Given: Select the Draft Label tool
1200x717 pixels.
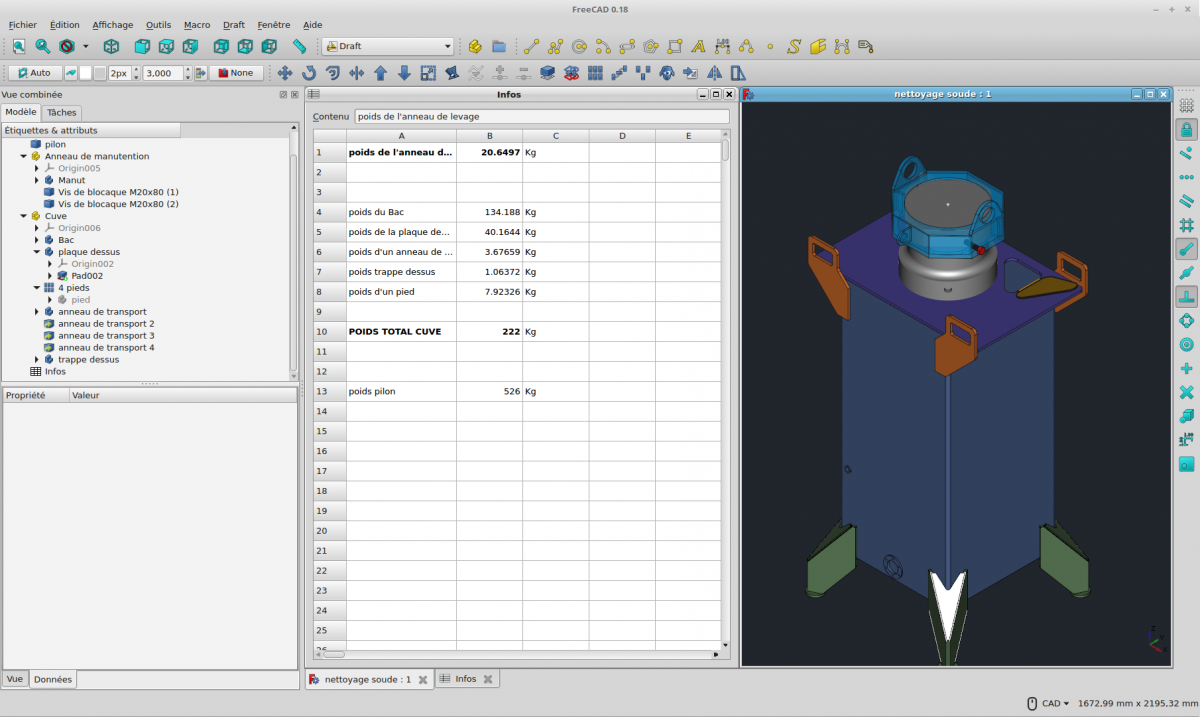Looking at the screenshot, I should click(x=866, y=46).
